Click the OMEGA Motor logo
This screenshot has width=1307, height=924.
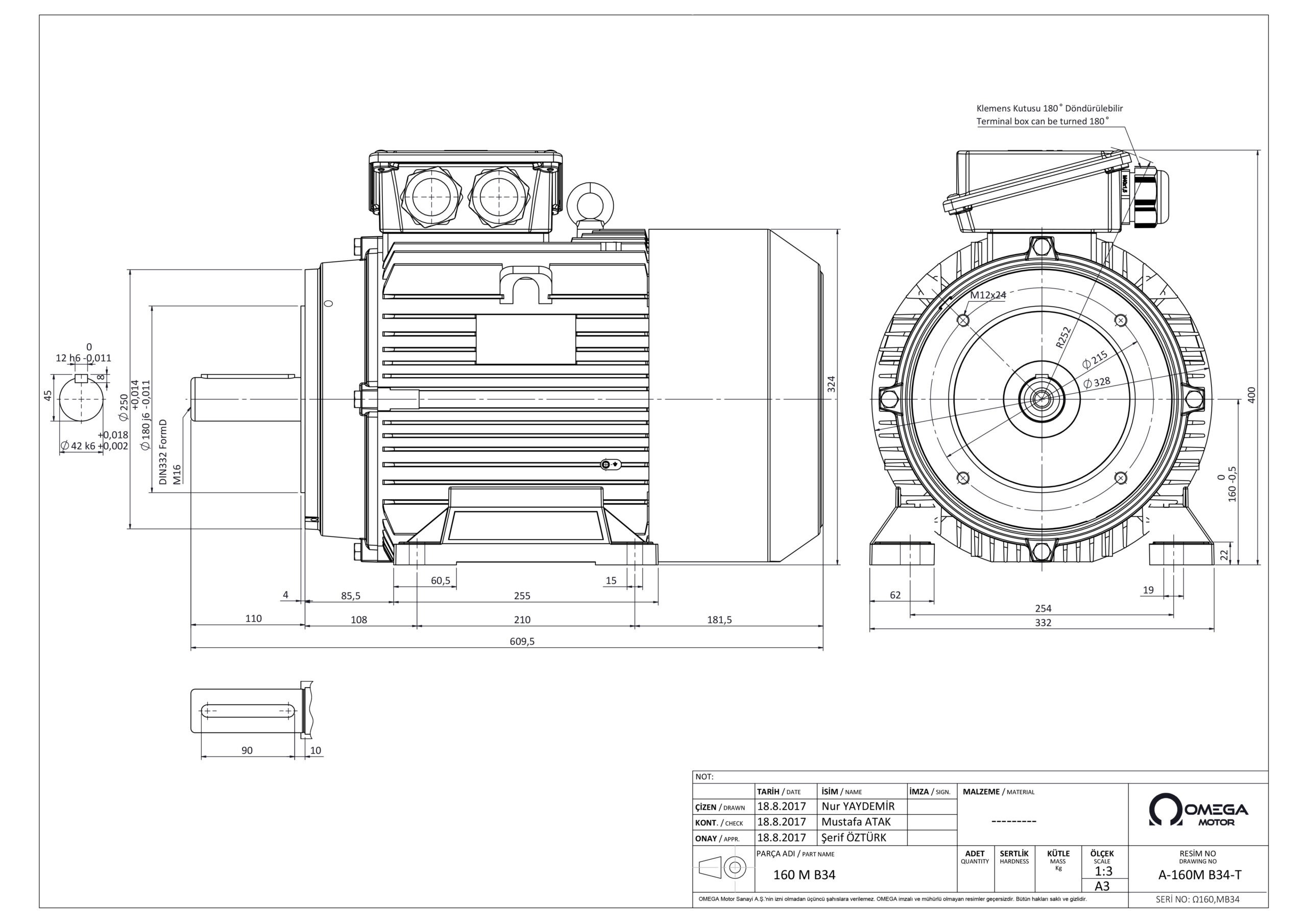click(1198, 810)
